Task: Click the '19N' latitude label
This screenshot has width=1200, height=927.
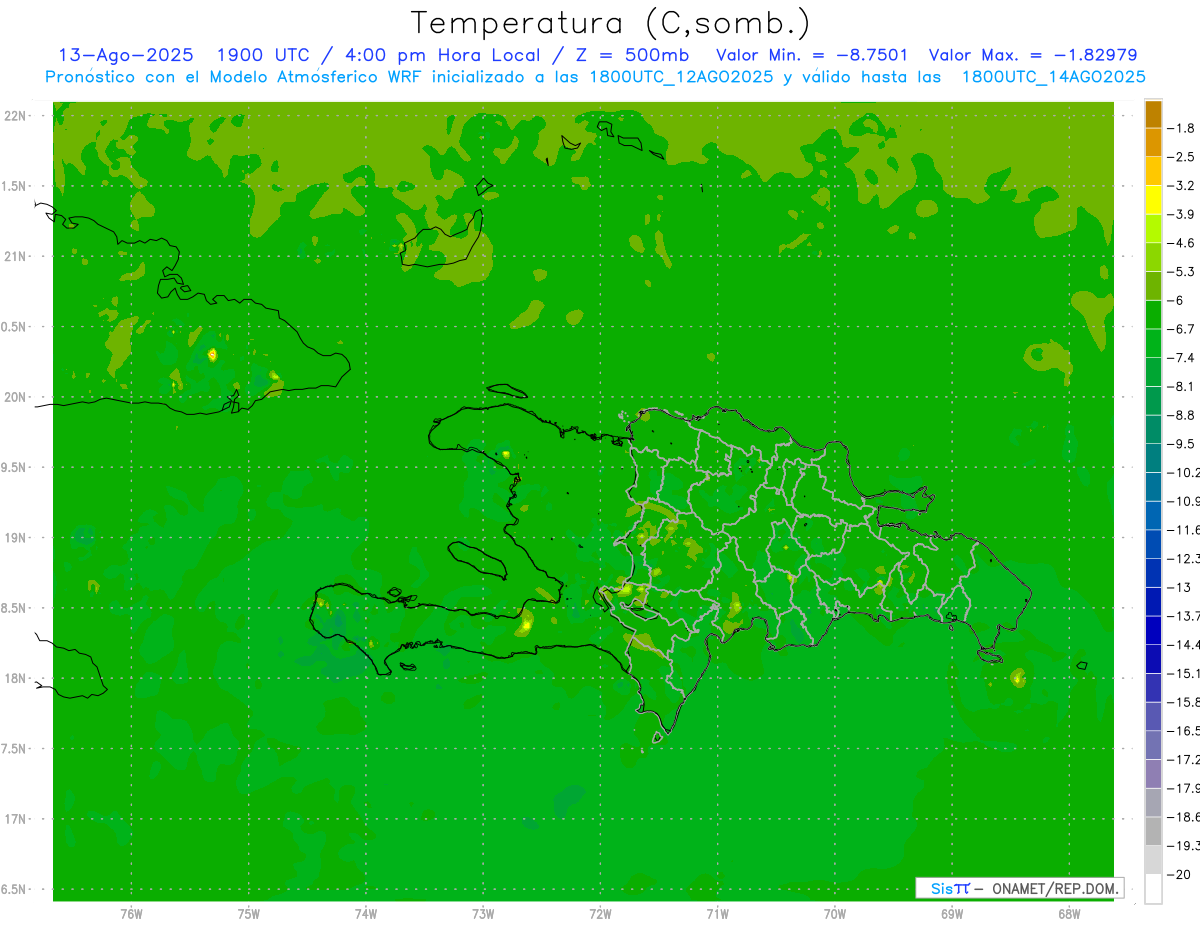Action: point(17,537)
